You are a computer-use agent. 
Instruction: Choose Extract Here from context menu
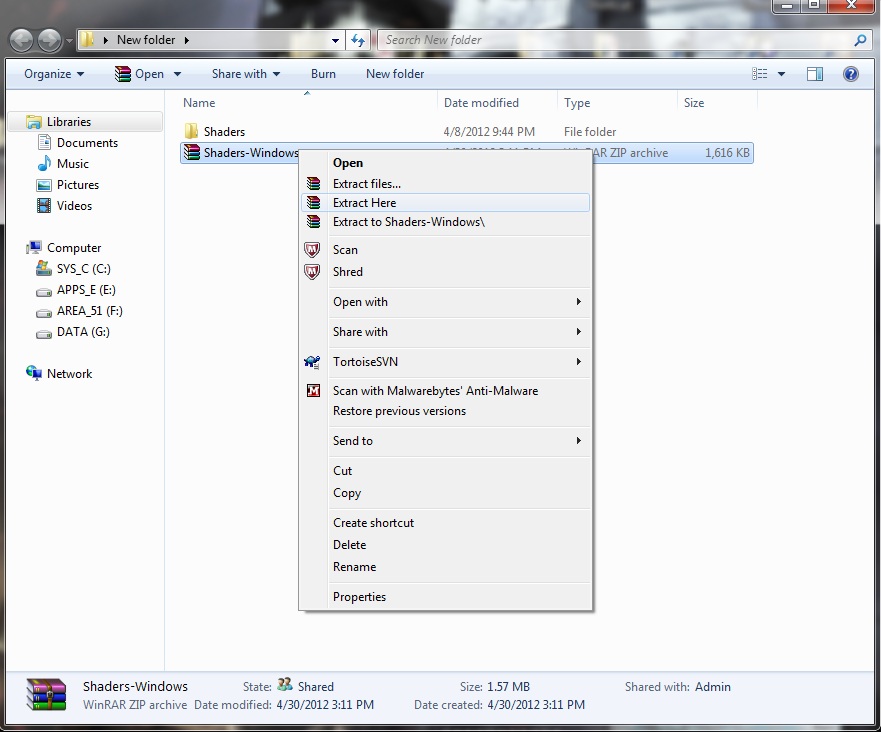[446, 203]
